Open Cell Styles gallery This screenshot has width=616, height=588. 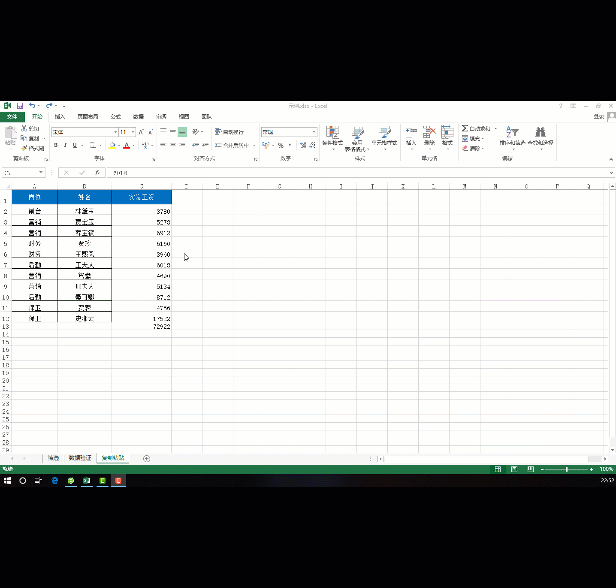click(x=385, y=138)
